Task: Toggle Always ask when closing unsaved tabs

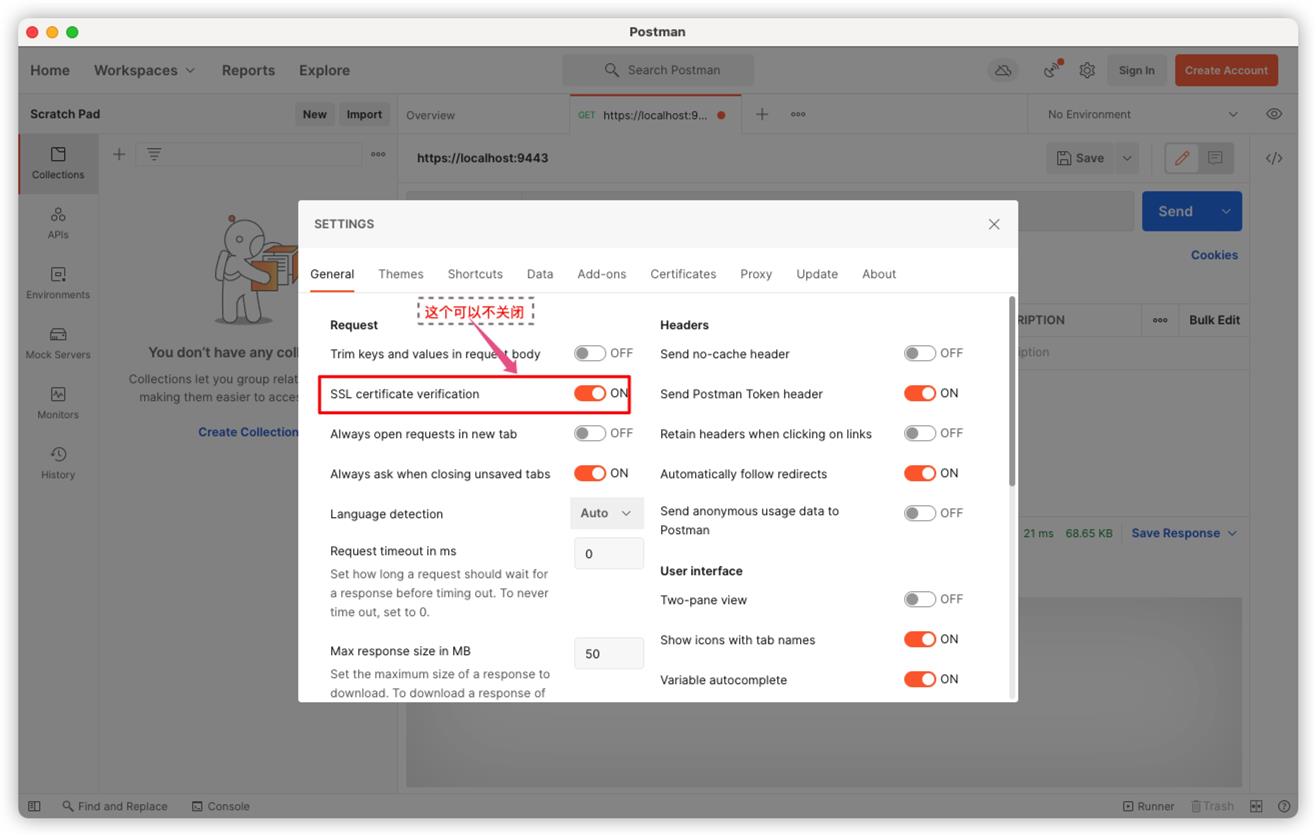Action: coord(590,473)
